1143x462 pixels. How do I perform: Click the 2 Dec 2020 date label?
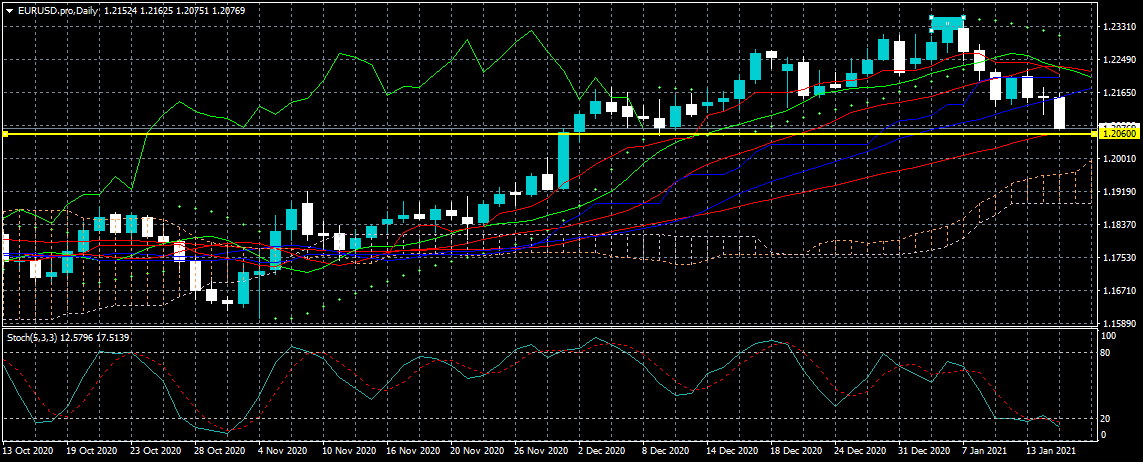[x=602, y=452]
